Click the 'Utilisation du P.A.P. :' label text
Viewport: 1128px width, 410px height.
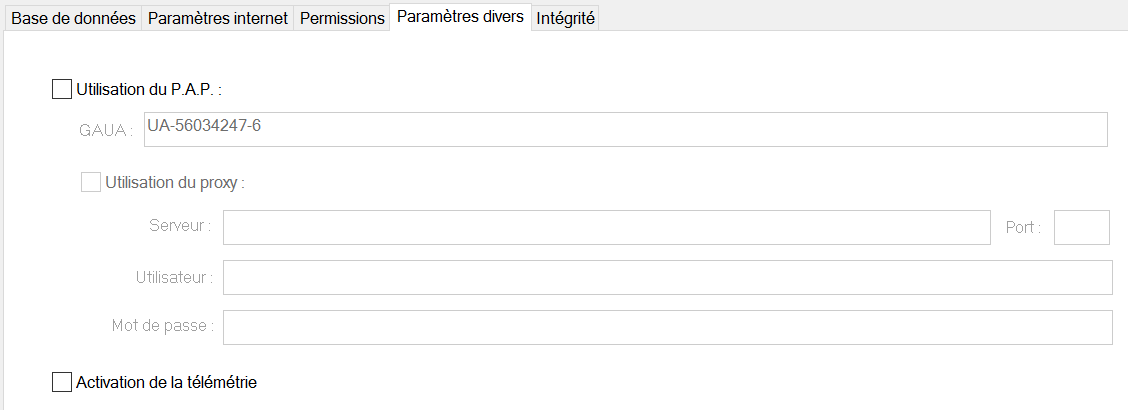[x=148, y=89]
